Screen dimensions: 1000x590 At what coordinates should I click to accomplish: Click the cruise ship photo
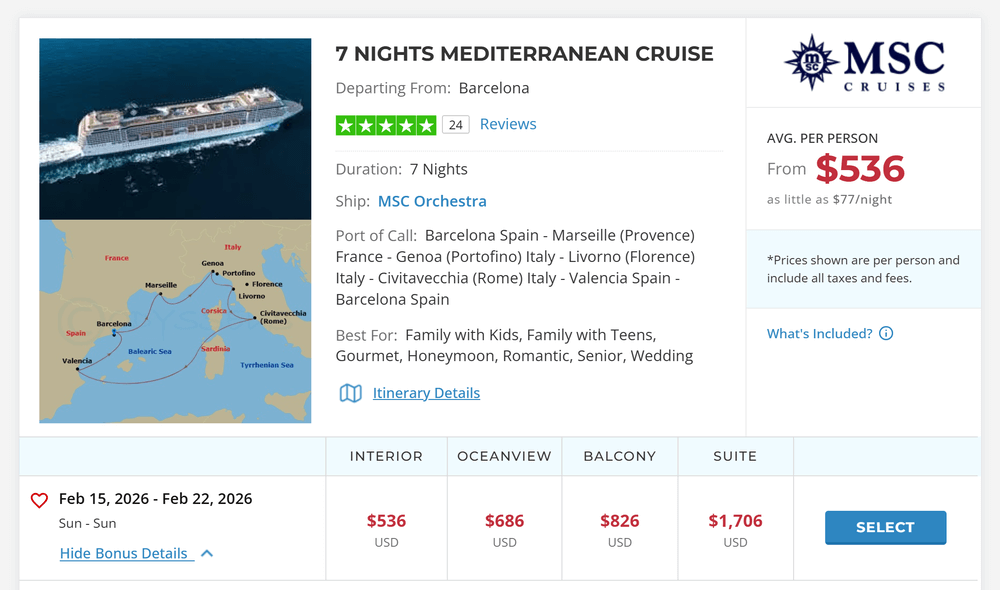[x=175, y=129]
